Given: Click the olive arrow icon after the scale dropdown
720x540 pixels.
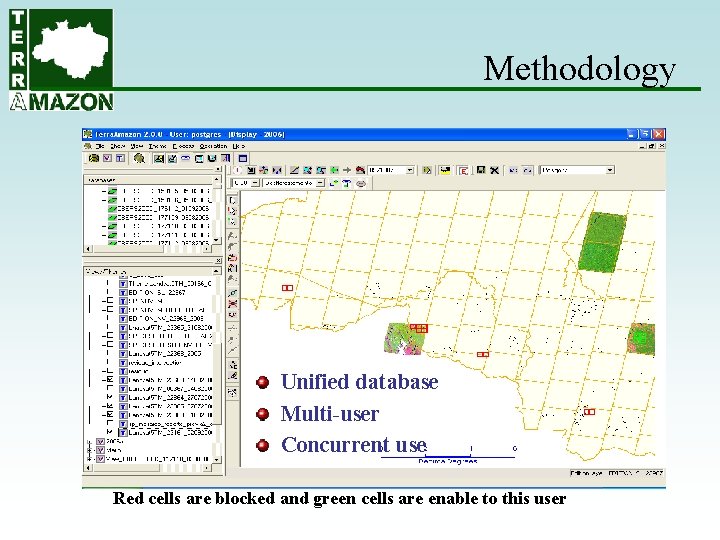Looking at the screenshot, I should (427, 170).
